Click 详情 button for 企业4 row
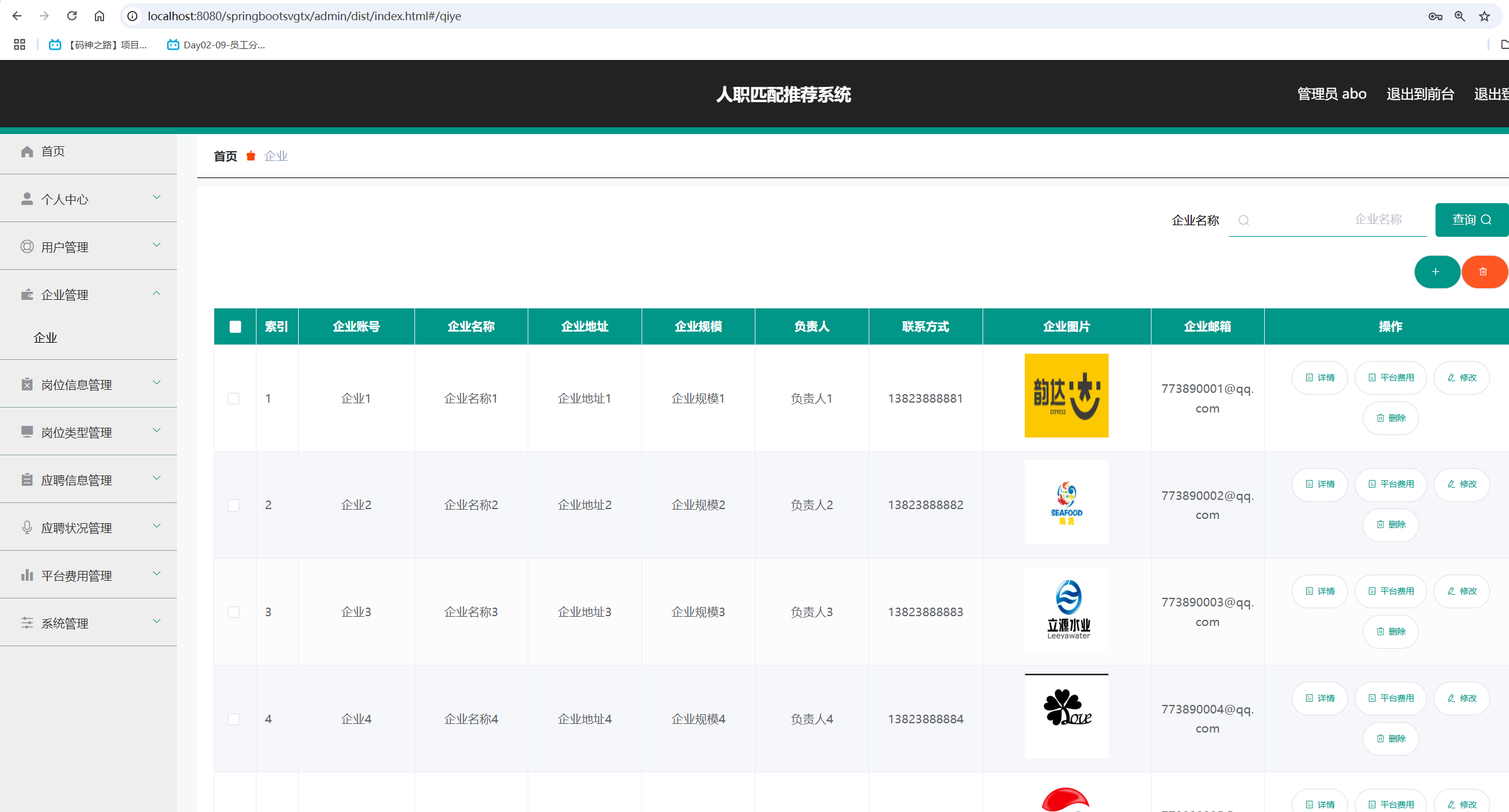Screen dimensions: 1509x812 [1320, 698]
